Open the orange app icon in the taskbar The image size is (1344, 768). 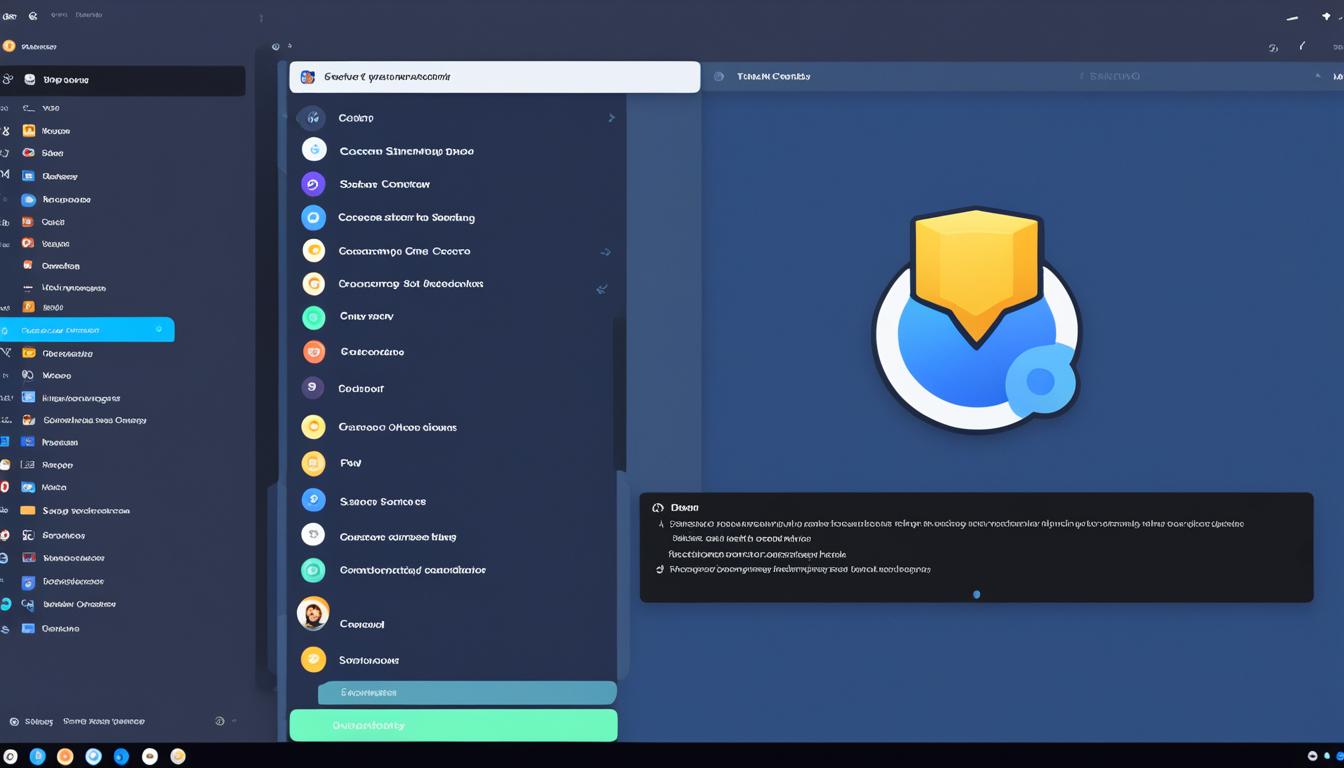(65, 756)
